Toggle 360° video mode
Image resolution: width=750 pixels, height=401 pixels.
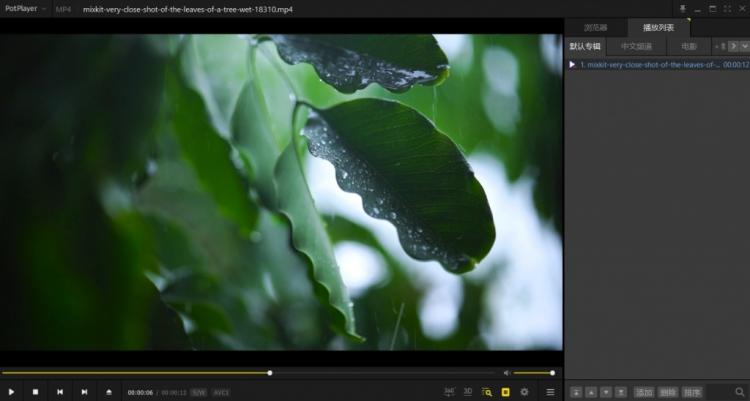coord(449,391)
